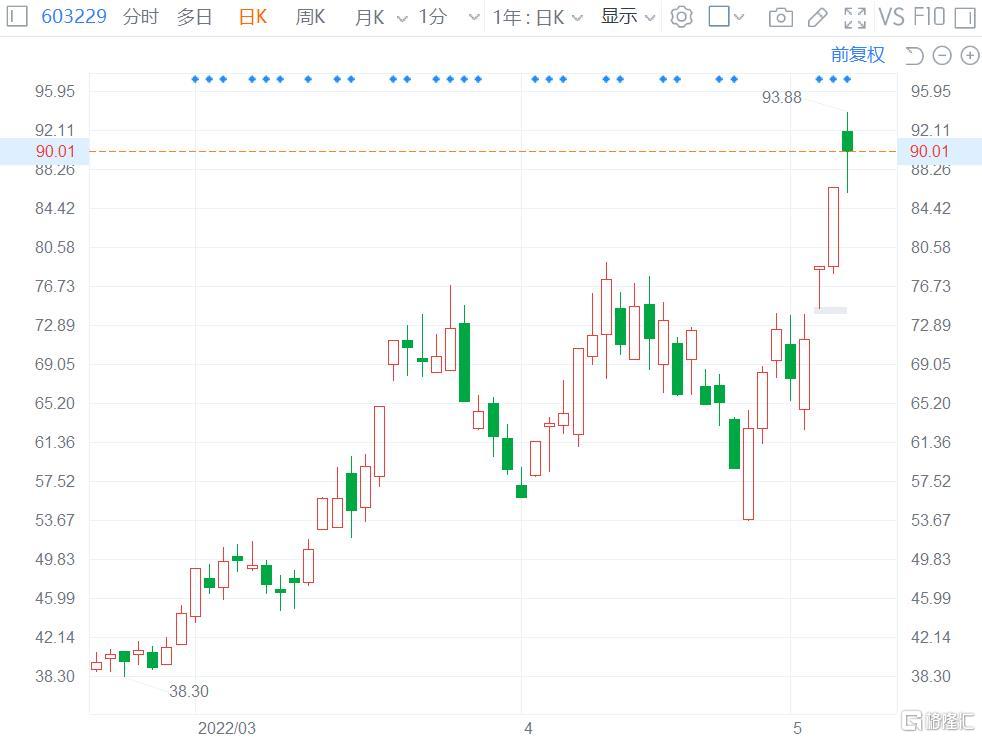Click 42.14 on the right price axis
Viewport: 982px width, 739px height.
(931, 637)
